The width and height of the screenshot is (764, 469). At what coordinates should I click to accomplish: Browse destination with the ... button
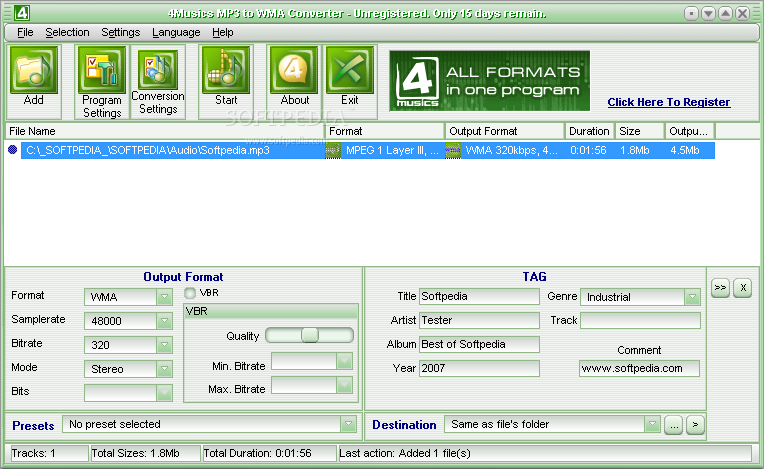pyautogui.click(x=673, y=425)
